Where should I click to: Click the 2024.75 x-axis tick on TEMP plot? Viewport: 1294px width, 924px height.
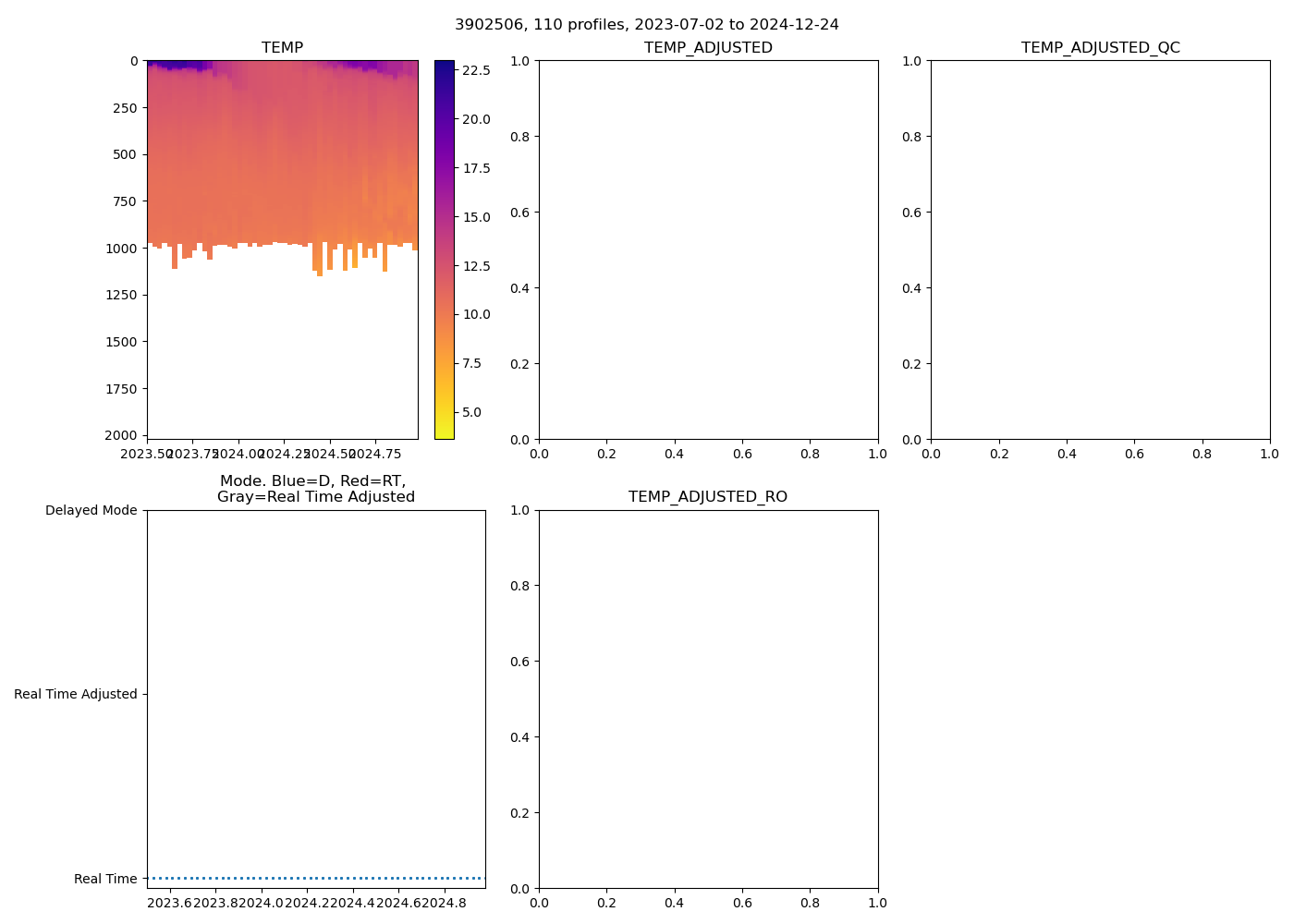[375, 454]
